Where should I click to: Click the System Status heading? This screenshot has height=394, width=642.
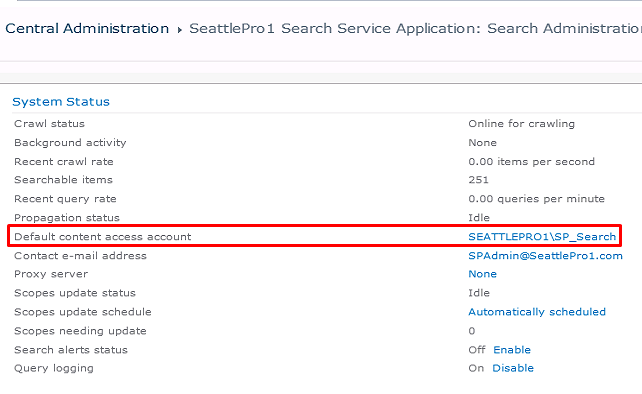(61, 102)
